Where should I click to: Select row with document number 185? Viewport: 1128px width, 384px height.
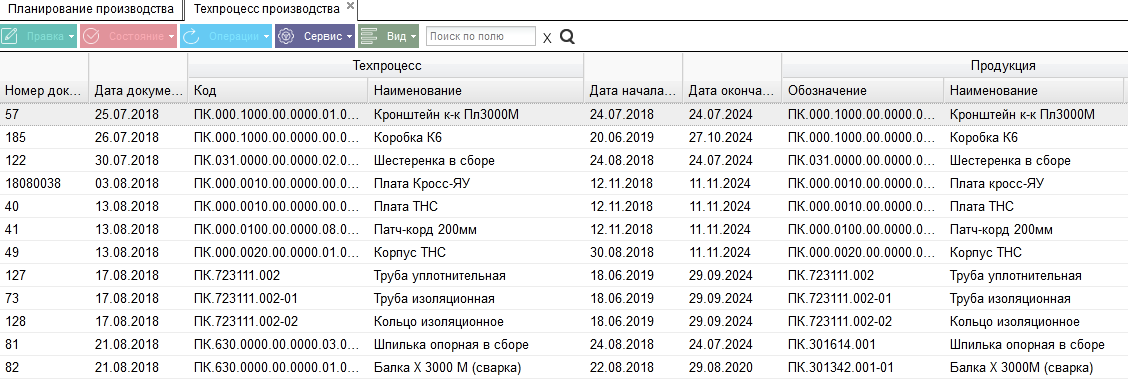tap(564, 137)
